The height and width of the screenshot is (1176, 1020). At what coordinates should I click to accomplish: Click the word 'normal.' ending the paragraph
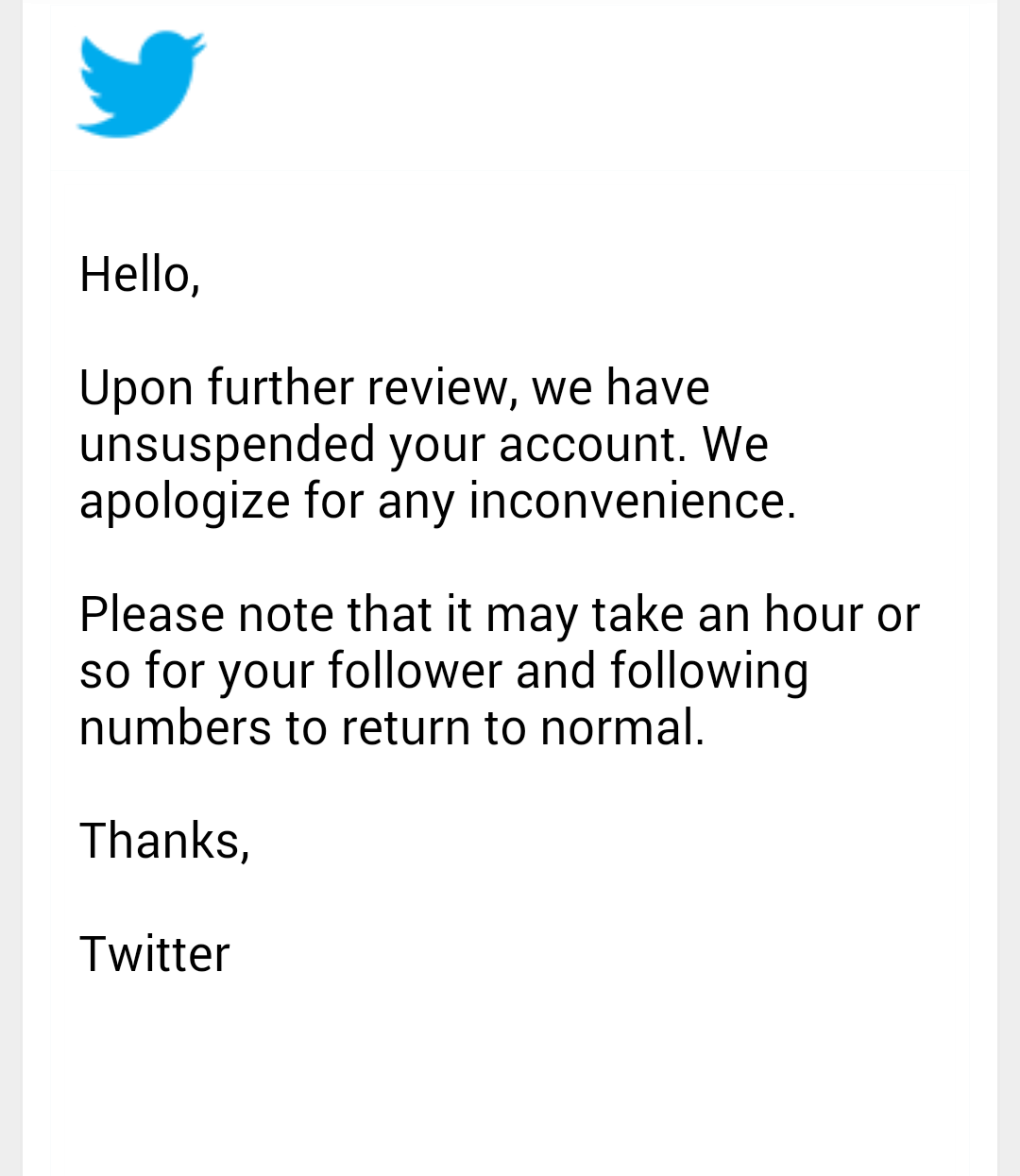coord(622,727)
